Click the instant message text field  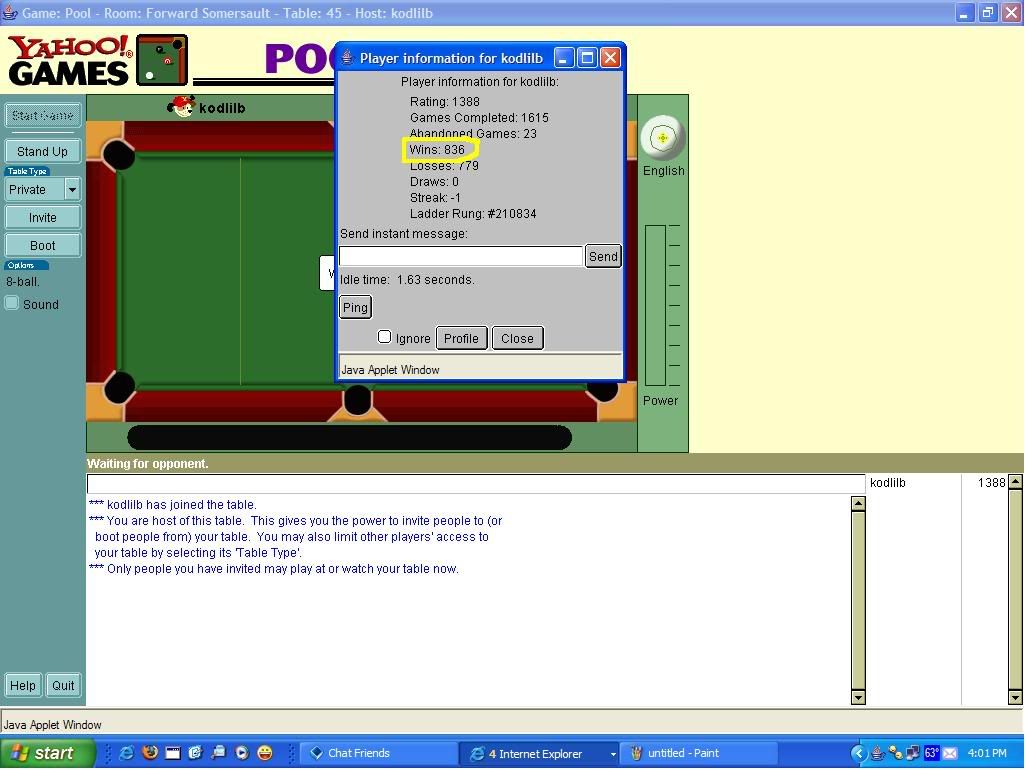point(461,256)
